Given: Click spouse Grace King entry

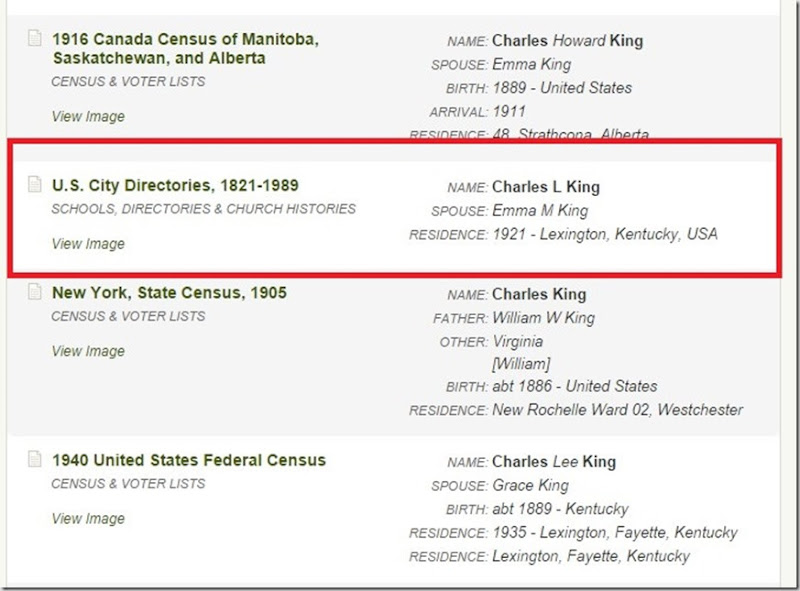Looking at the screenshot, I should [530, 485].
